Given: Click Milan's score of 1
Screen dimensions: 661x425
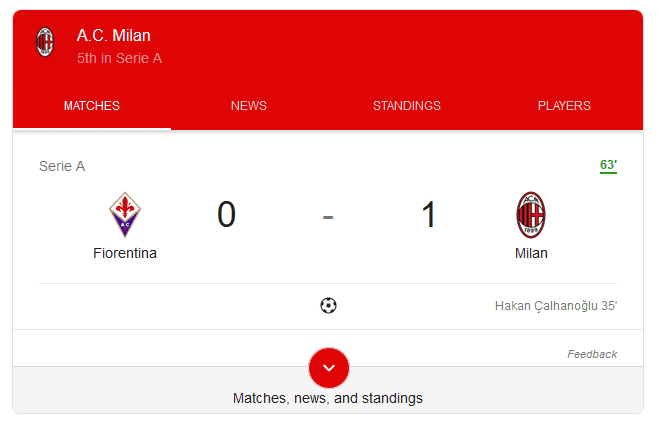Looking at the screenshot, I should [x=429, y=215].
